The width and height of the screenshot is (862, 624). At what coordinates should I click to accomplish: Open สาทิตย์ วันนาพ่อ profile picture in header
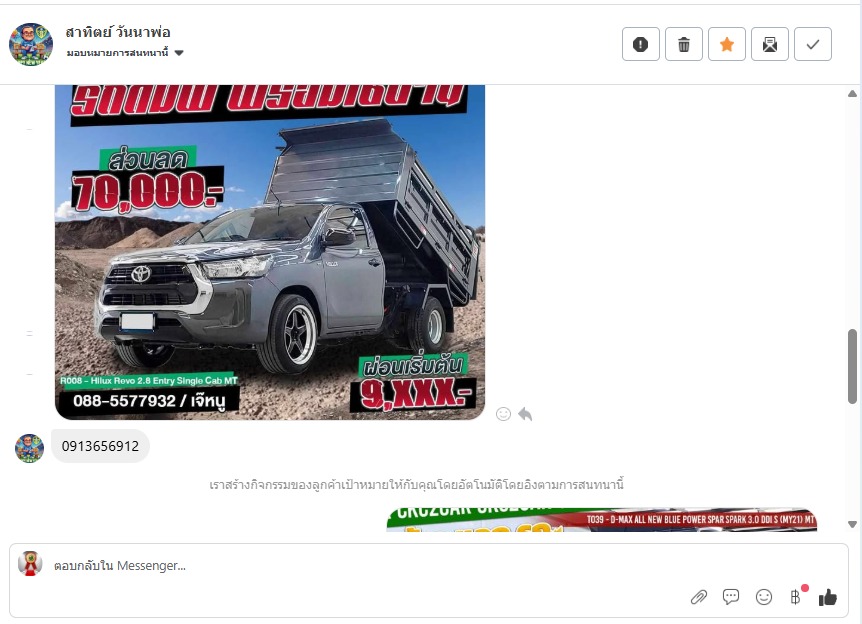[x=31, y=44]
